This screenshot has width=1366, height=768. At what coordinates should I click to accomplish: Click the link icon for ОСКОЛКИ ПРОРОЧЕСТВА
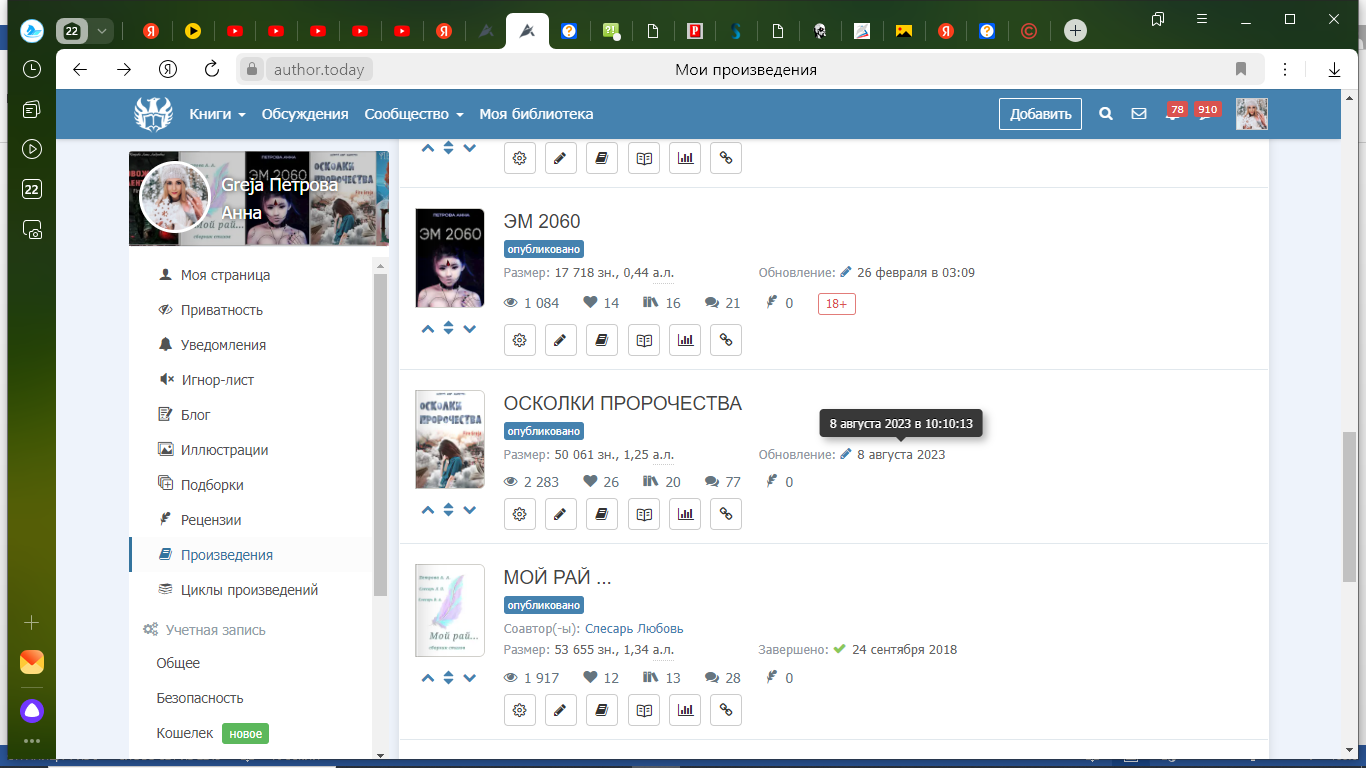[726, 514]
